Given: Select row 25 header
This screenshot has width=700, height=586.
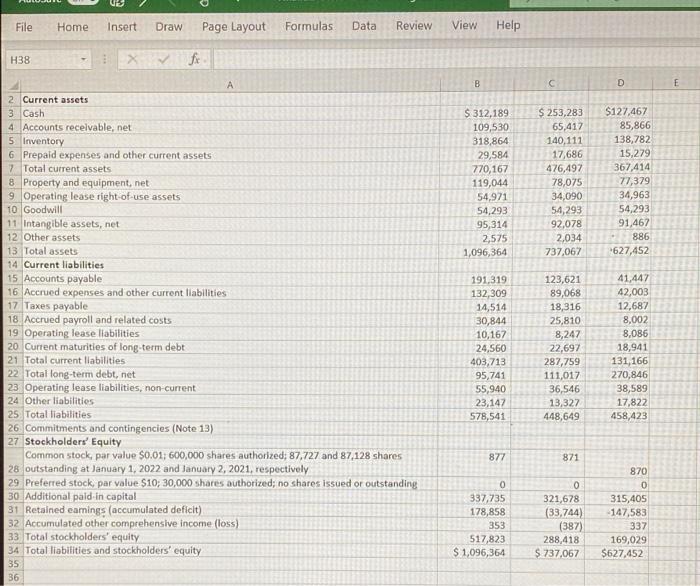Looking at the screenshot, I should point(13,415).
